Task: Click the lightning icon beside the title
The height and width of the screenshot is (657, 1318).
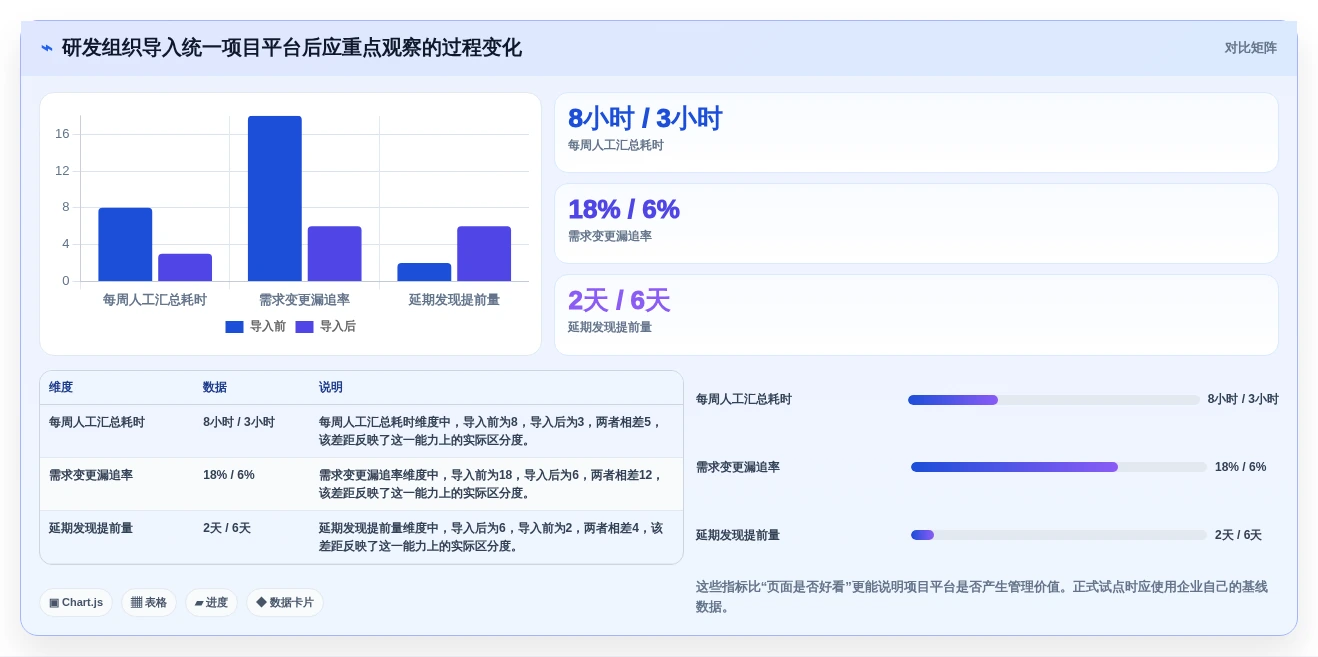Action: pyautogui.click(x=47, y=48)
